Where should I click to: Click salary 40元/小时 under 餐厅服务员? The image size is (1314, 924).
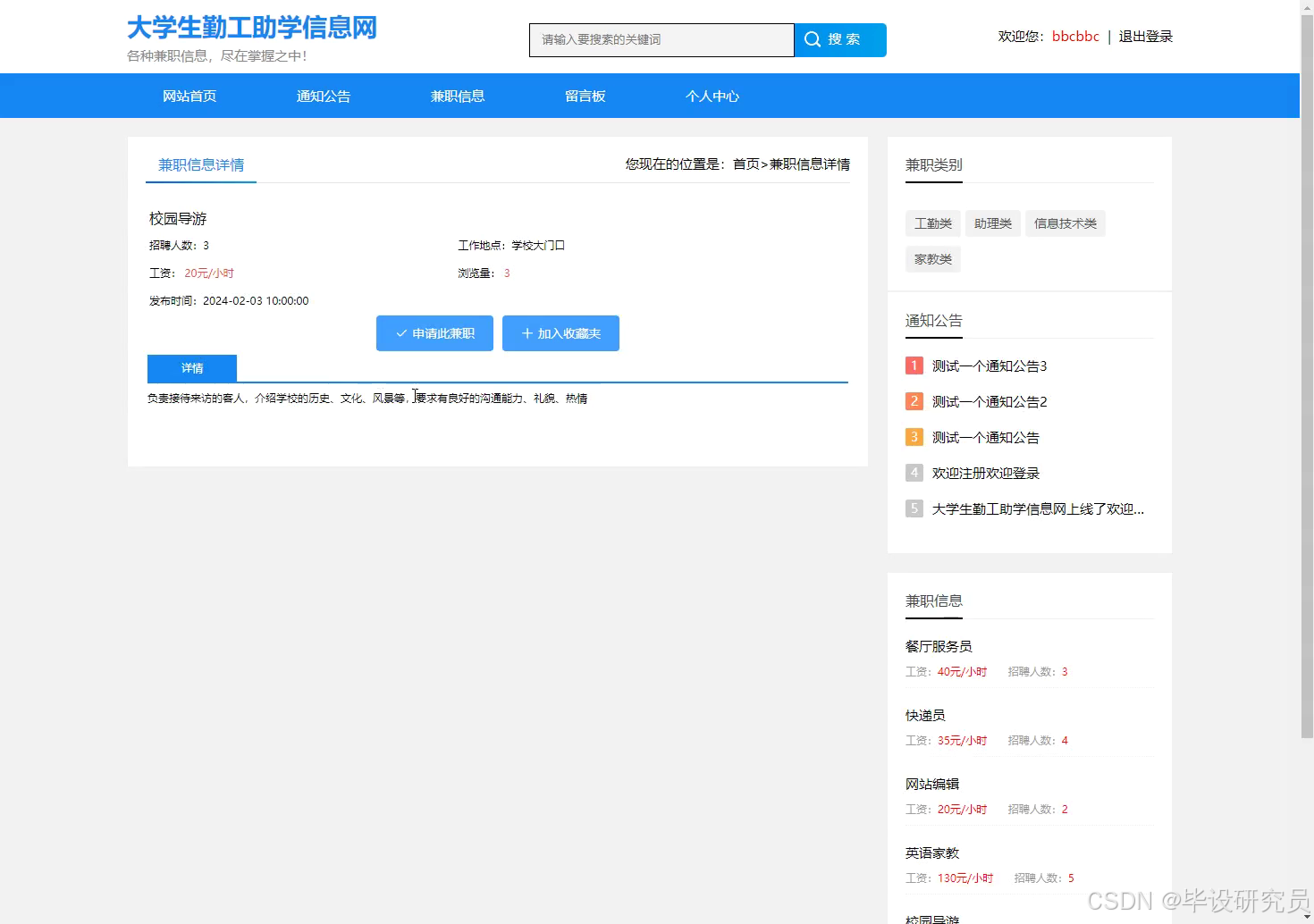pyautogui.click(x=962, y=672)
